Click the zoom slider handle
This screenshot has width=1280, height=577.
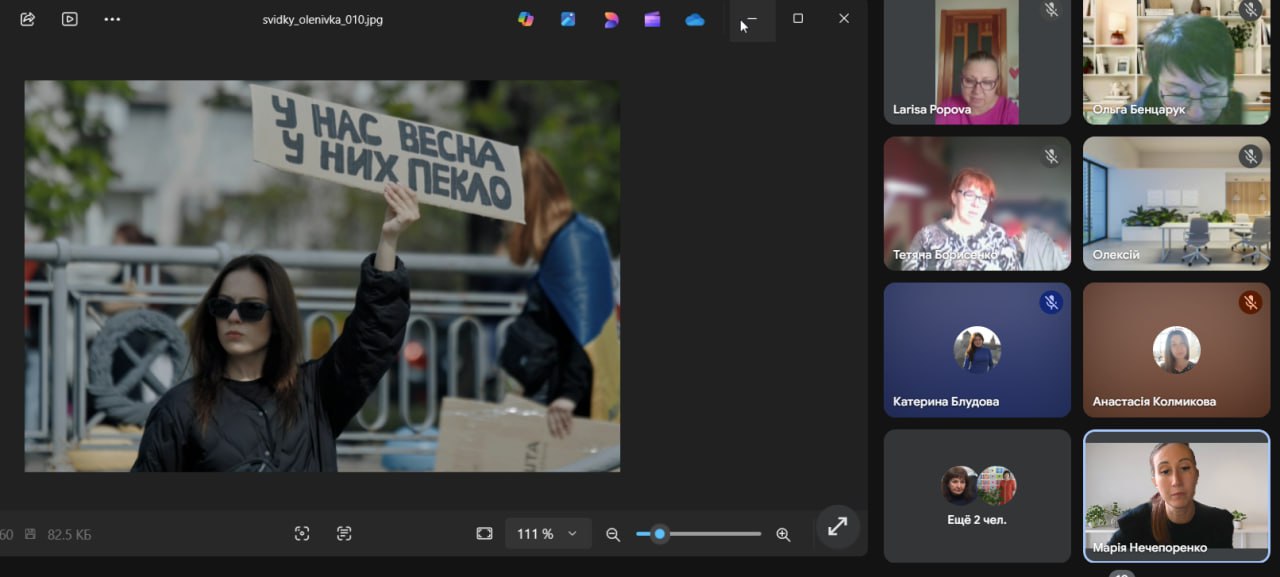click(660, 534)
